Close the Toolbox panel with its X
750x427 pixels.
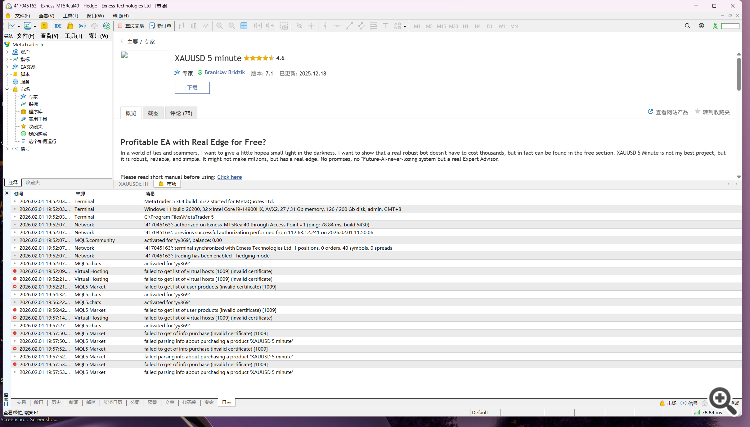click(7, 193)
